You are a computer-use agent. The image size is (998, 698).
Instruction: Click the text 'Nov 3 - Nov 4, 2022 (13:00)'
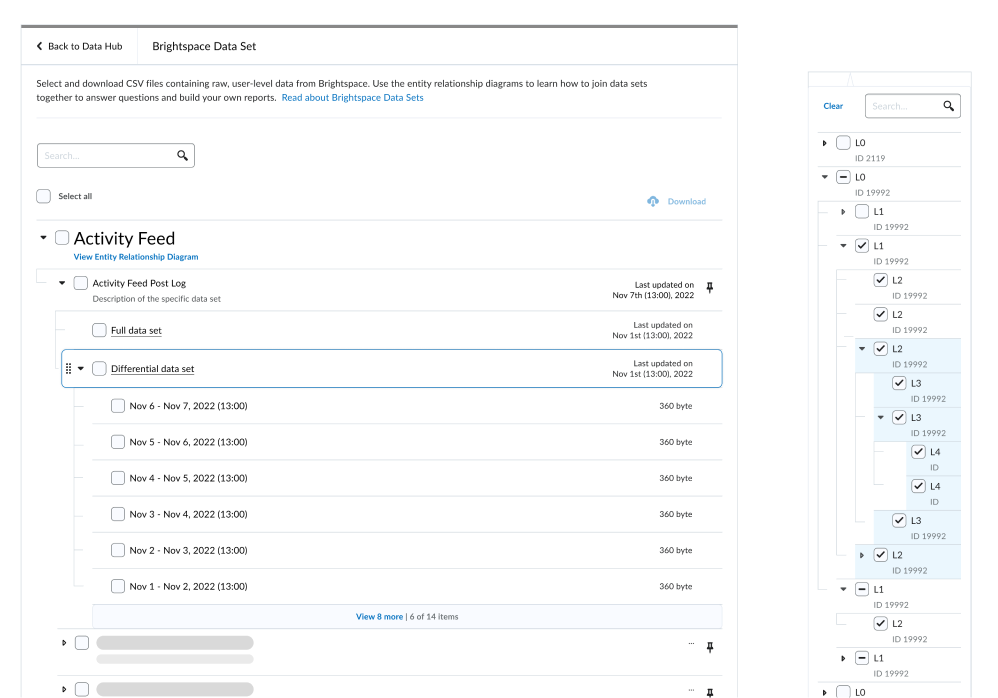tap(188, 514)
